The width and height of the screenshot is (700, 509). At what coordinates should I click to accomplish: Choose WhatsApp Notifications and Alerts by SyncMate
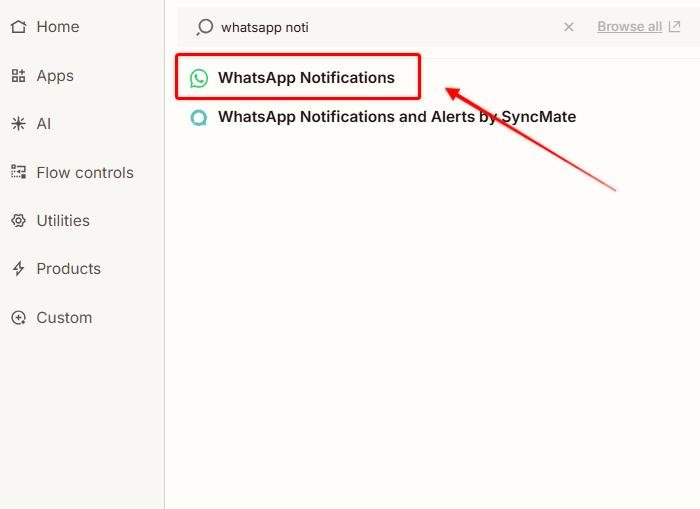(396, 117)
